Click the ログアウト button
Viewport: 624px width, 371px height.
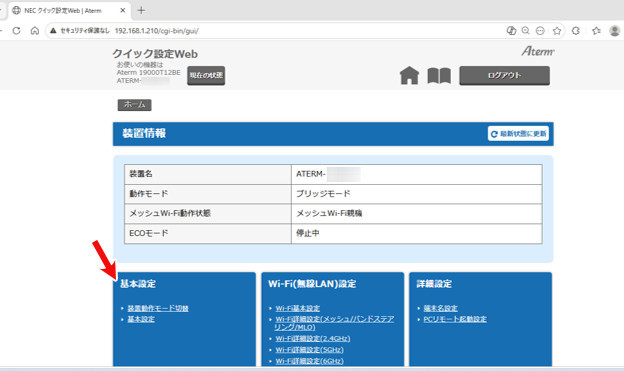click(x=505, y=76)
